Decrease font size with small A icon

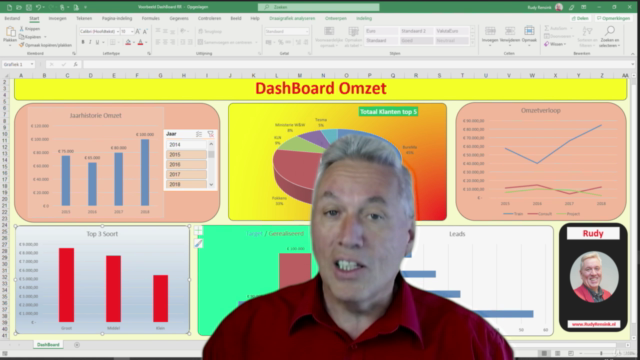point(145,31)
